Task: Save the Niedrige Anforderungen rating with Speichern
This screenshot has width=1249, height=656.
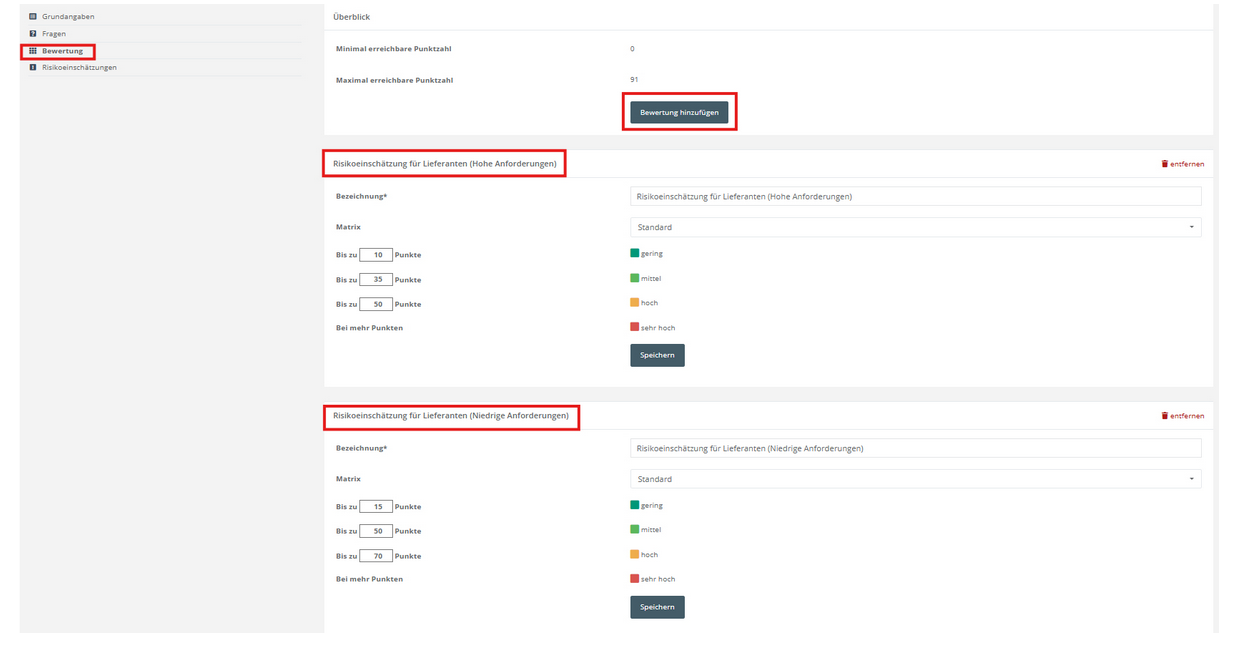Action: click(657, 607)
